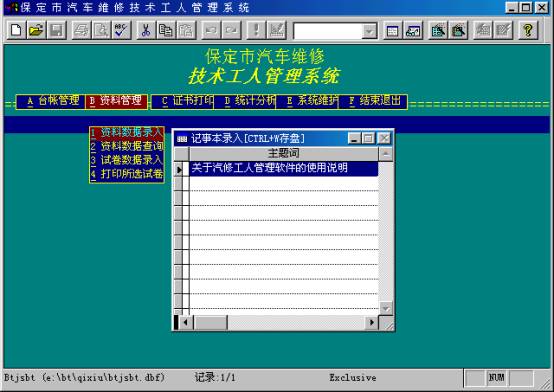Choose 试卷数据录入 from submenu
Viewport: 554px width, 392px height.
tap(127, 160)
